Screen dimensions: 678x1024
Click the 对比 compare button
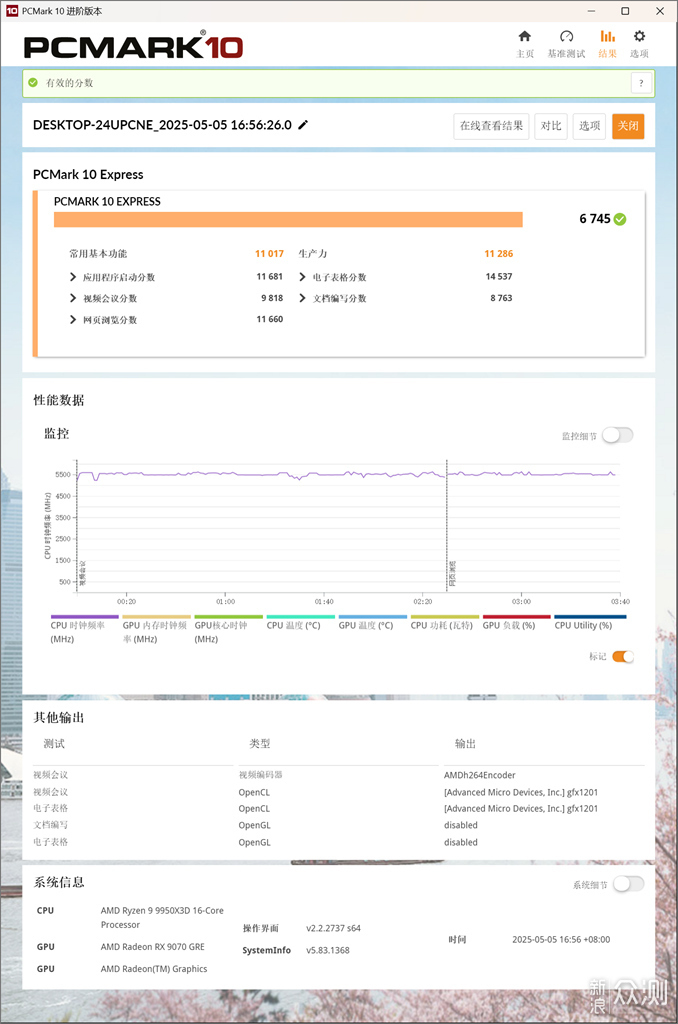551,126
